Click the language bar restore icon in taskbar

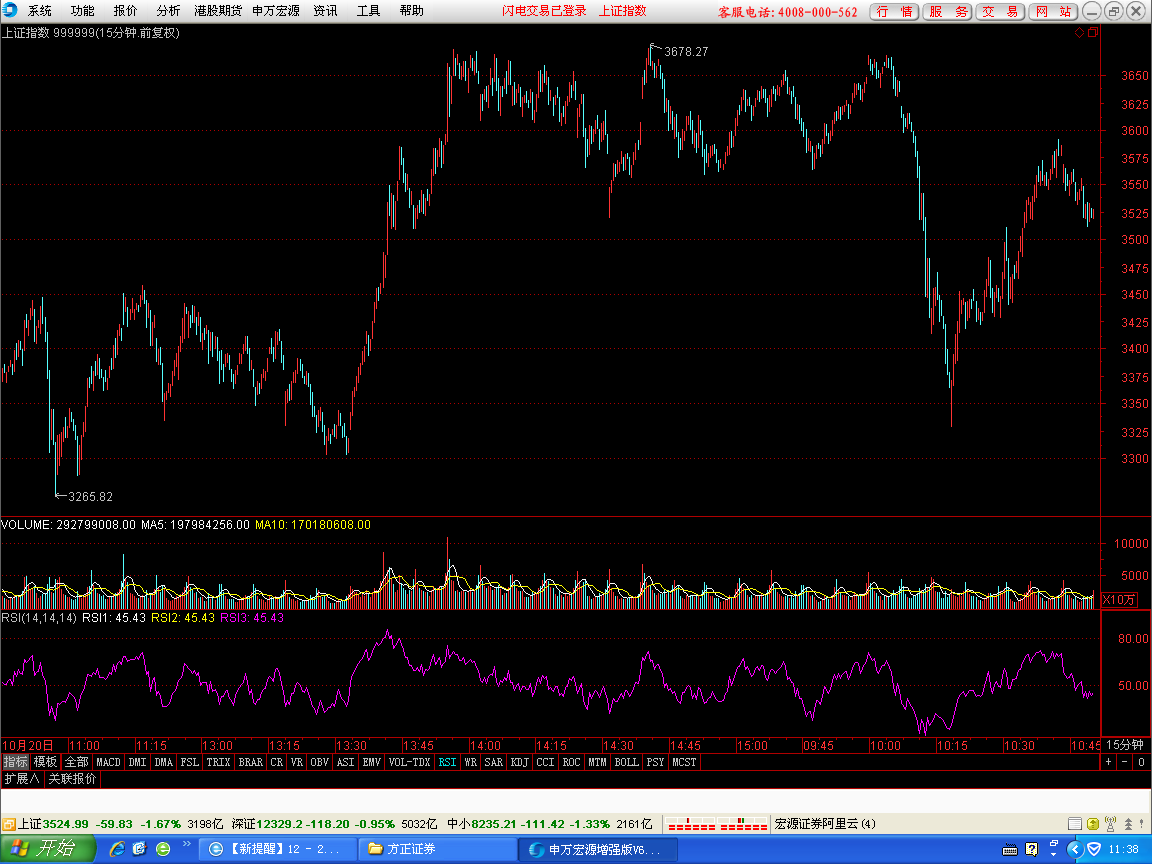tap(1054, 844)
